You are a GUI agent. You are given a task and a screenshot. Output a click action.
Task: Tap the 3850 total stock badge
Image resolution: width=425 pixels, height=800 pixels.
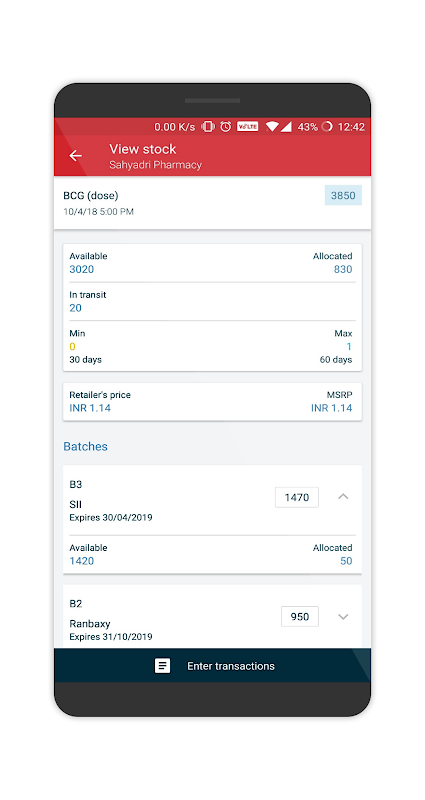coord(343,195)
